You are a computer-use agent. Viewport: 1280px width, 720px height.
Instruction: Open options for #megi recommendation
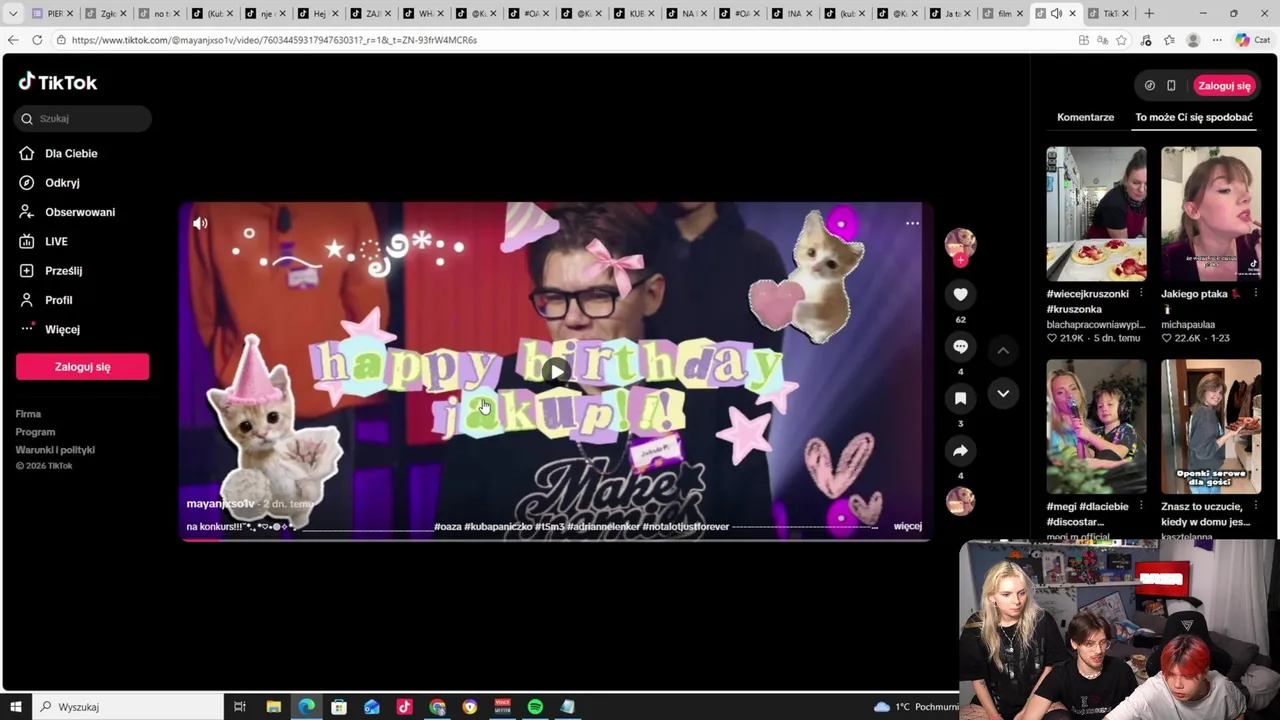(1141, 507)
